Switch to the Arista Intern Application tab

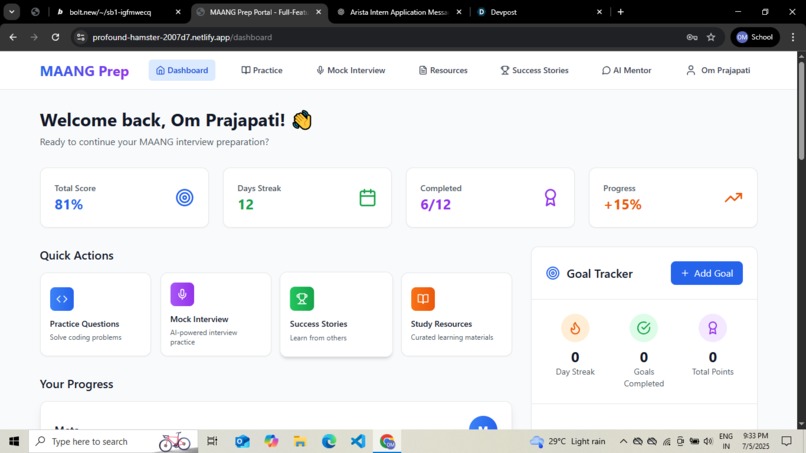(x=398, y=12)
